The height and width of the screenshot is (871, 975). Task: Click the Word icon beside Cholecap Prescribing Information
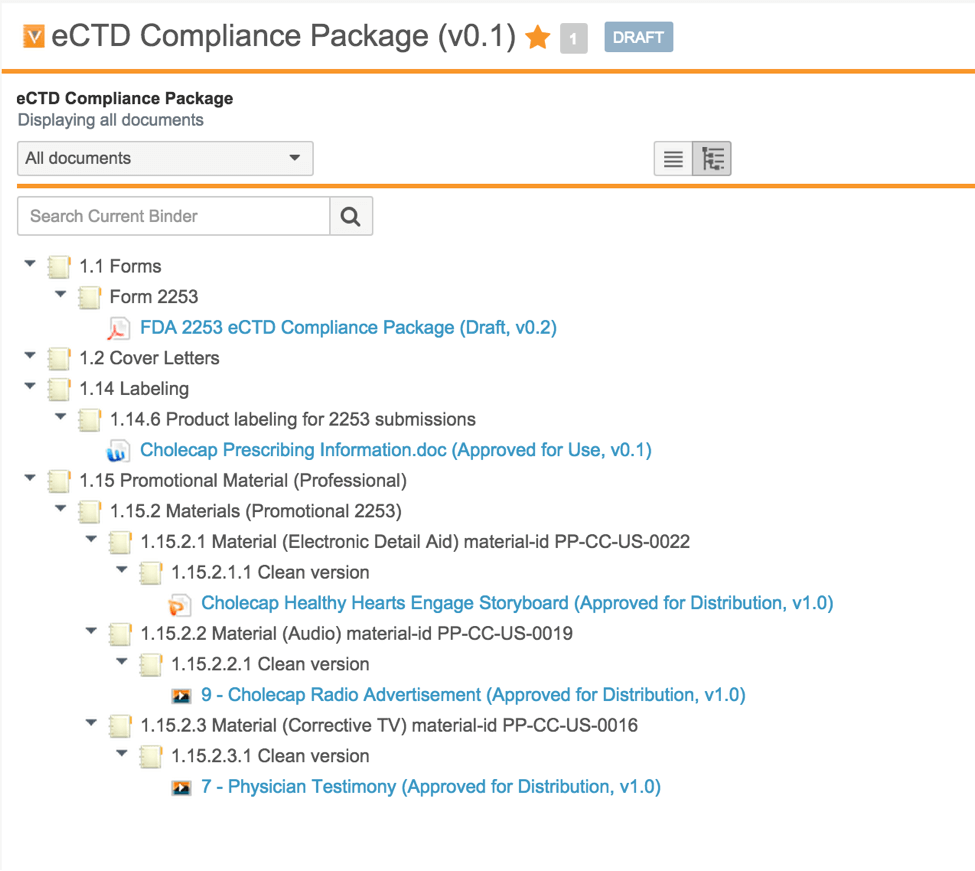[x=119, y=451]
